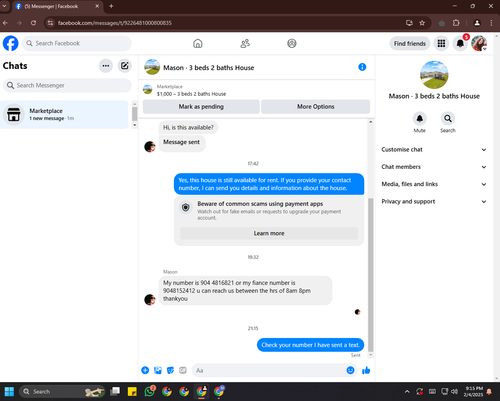Search in conversation magnifier icon
The width and height of the screenshot is (500, 401).
click(448, 118)
